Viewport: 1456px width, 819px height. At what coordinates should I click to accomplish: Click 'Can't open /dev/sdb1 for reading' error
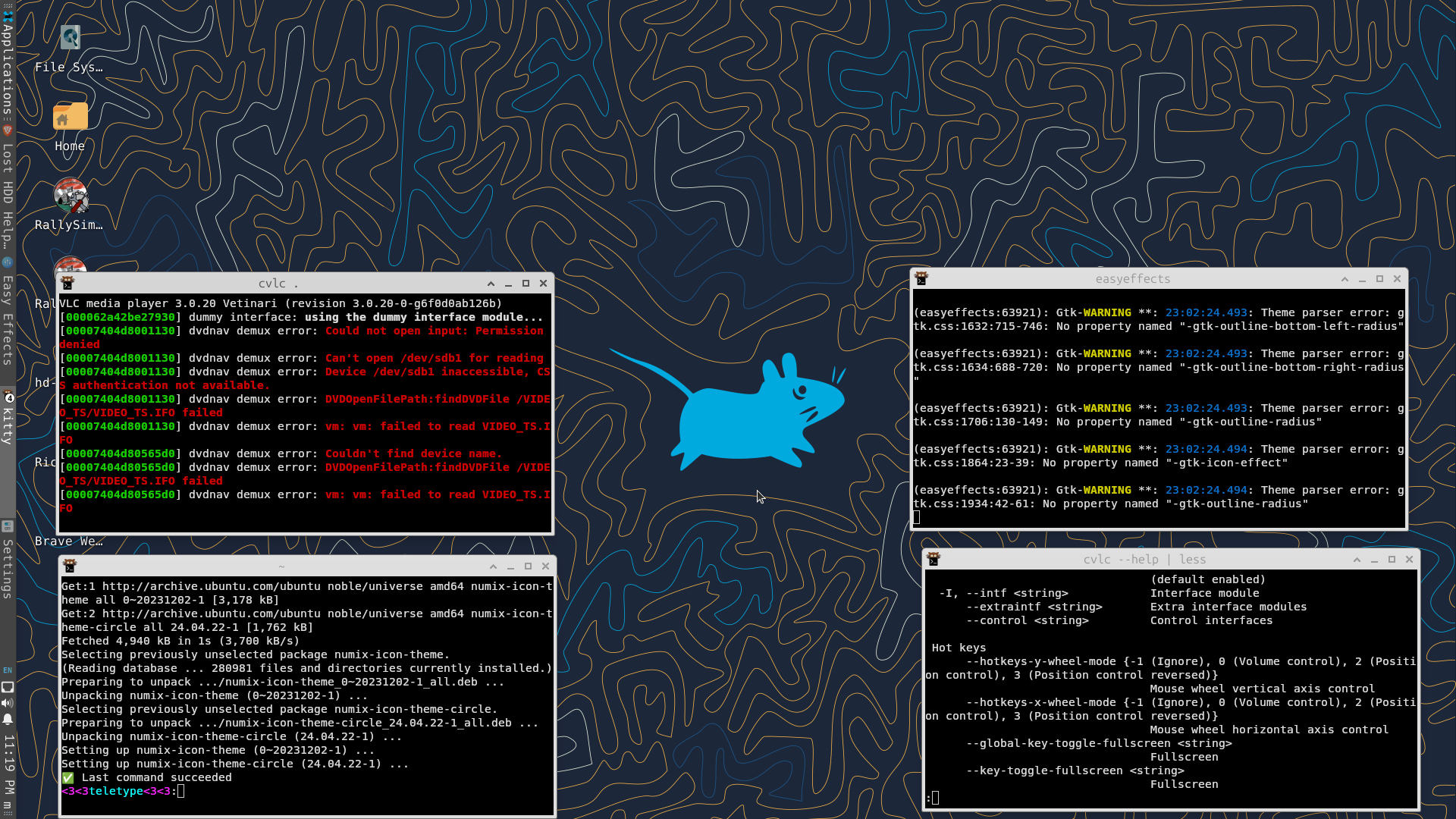[x=435, y=358]
